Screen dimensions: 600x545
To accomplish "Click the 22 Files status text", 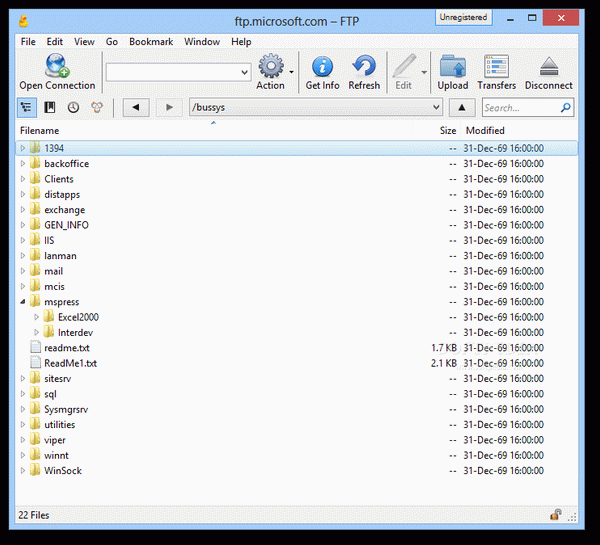I will click(x=34, y=515).
